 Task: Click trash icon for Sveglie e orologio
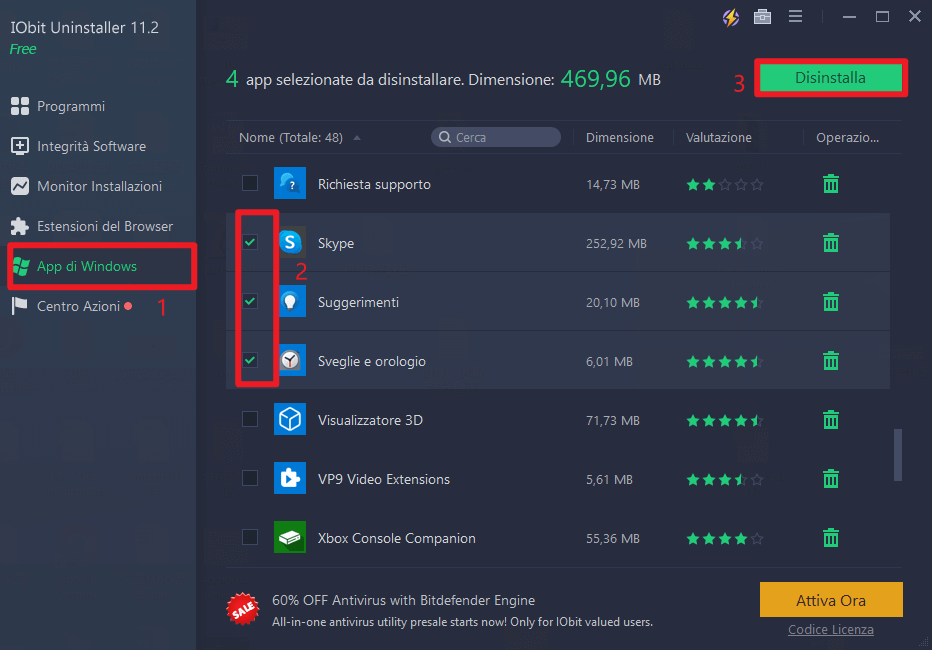[830, 361]
